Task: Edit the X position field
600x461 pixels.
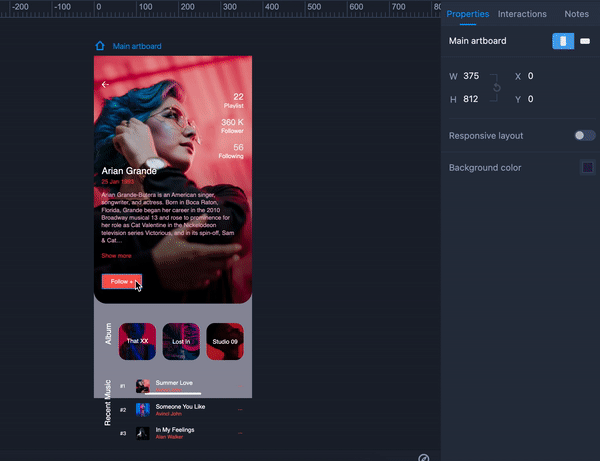Action: click(x=530, y=76)
